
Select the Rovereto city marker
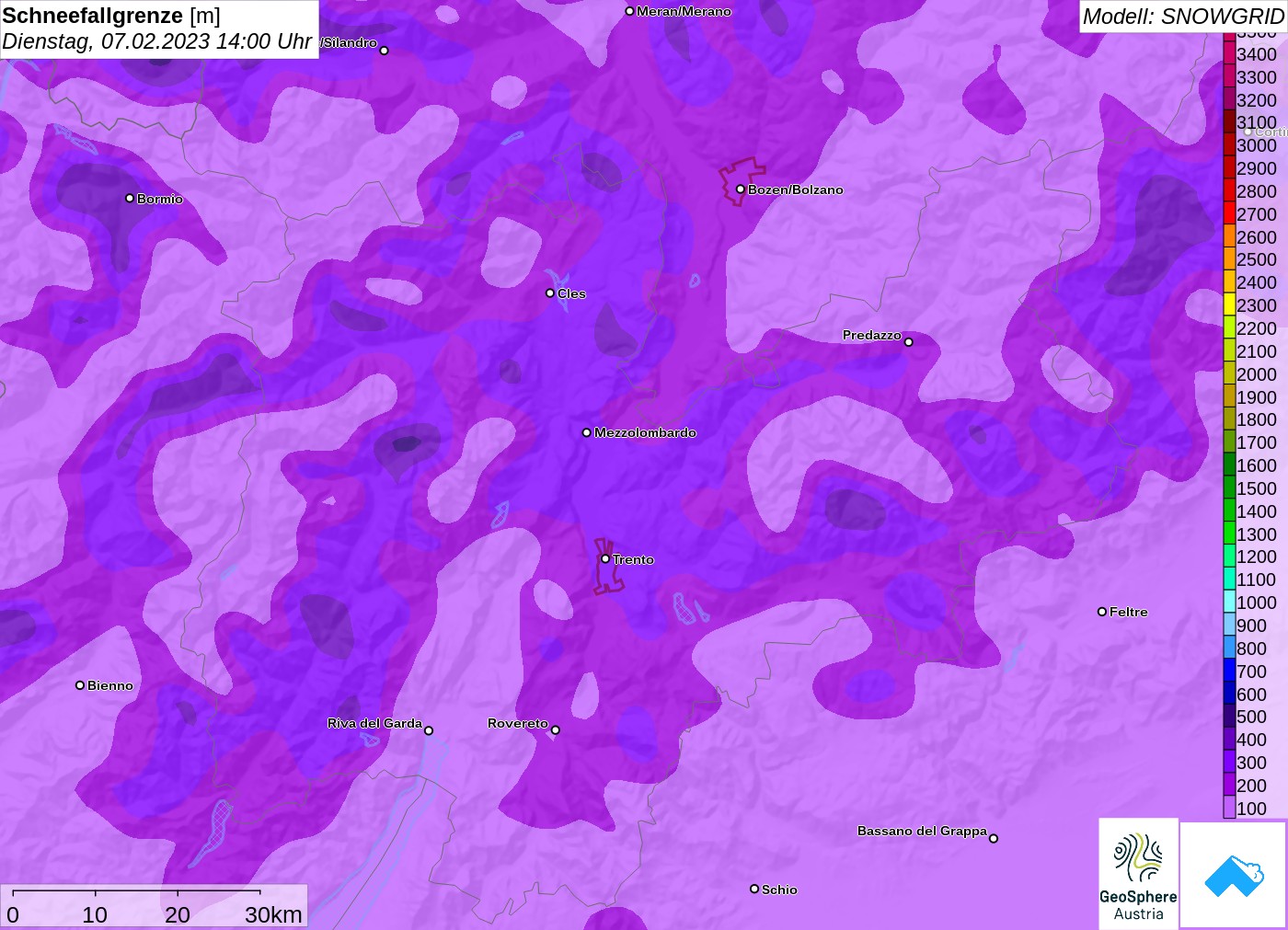(556, 730)
